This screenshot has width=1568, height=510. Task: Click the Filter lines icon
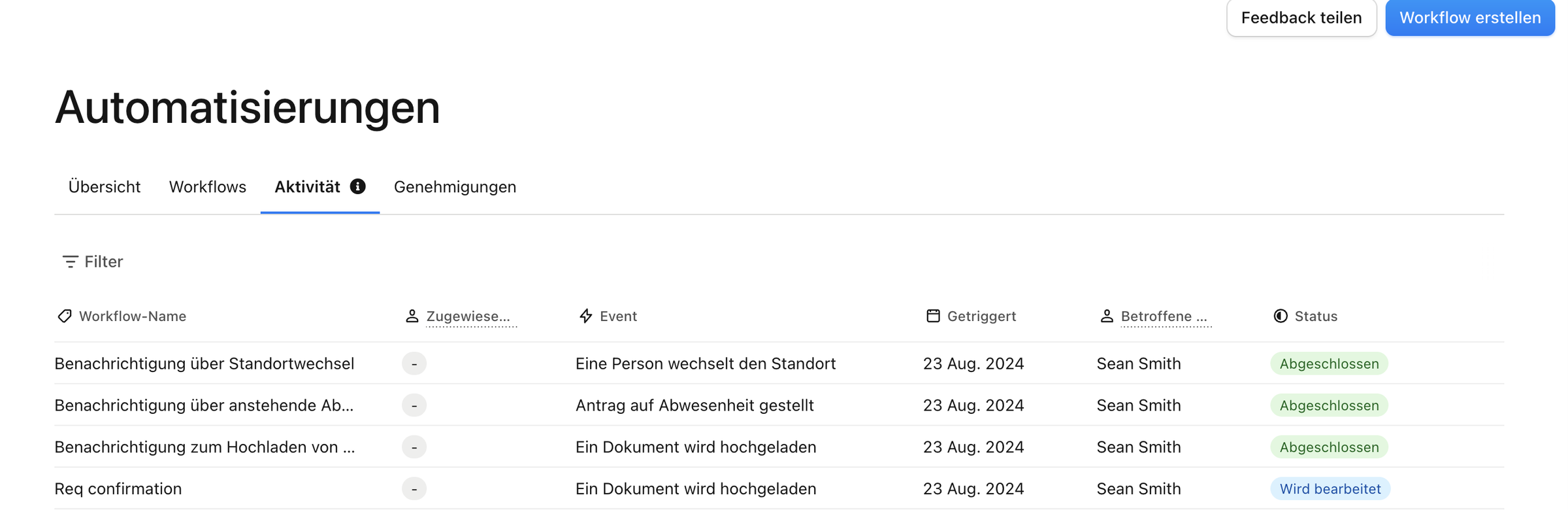click(x=70, y=262)
